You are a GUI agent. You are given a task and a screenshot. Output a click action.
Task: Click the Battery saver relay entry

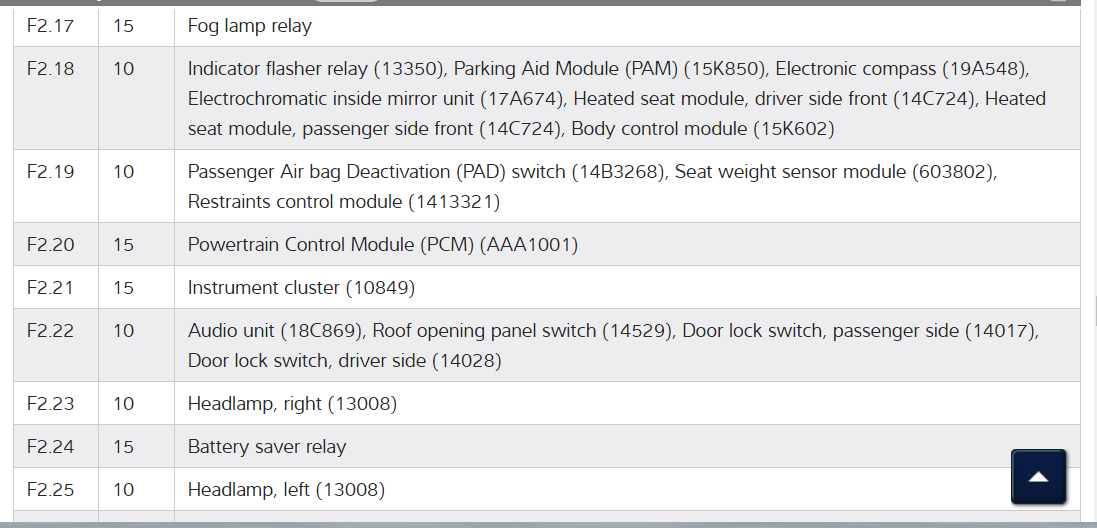click(266, 447)
